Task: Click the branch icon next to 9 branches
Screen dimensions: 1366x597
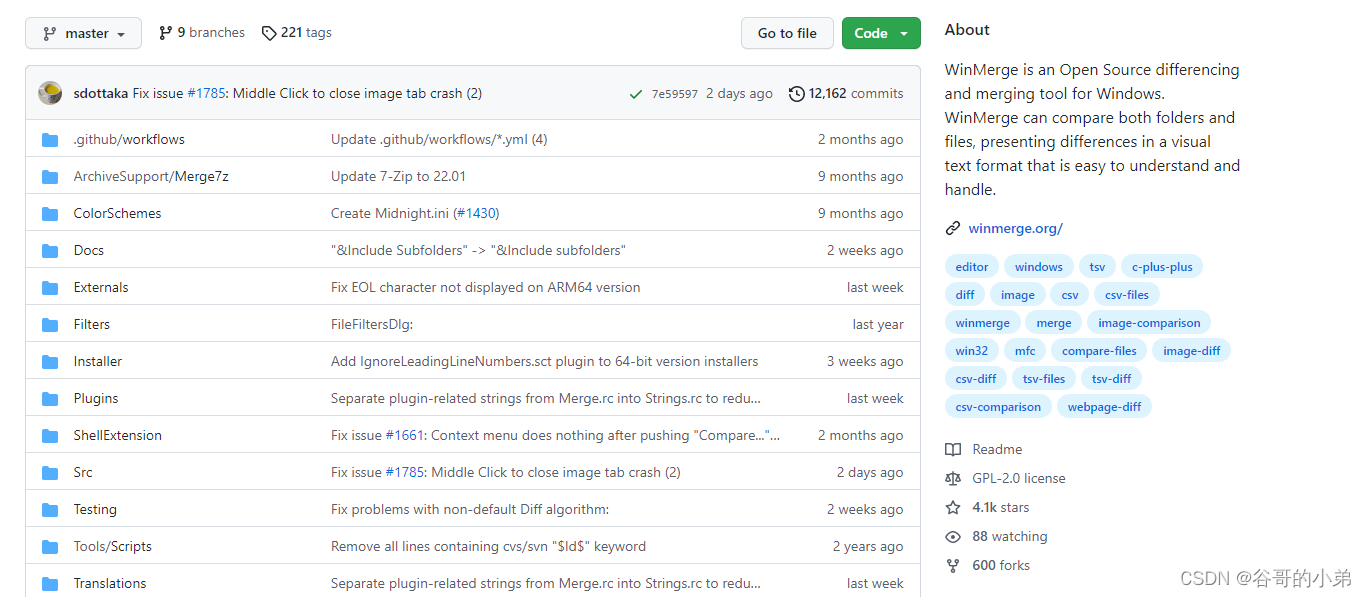Action: (166, 33)
